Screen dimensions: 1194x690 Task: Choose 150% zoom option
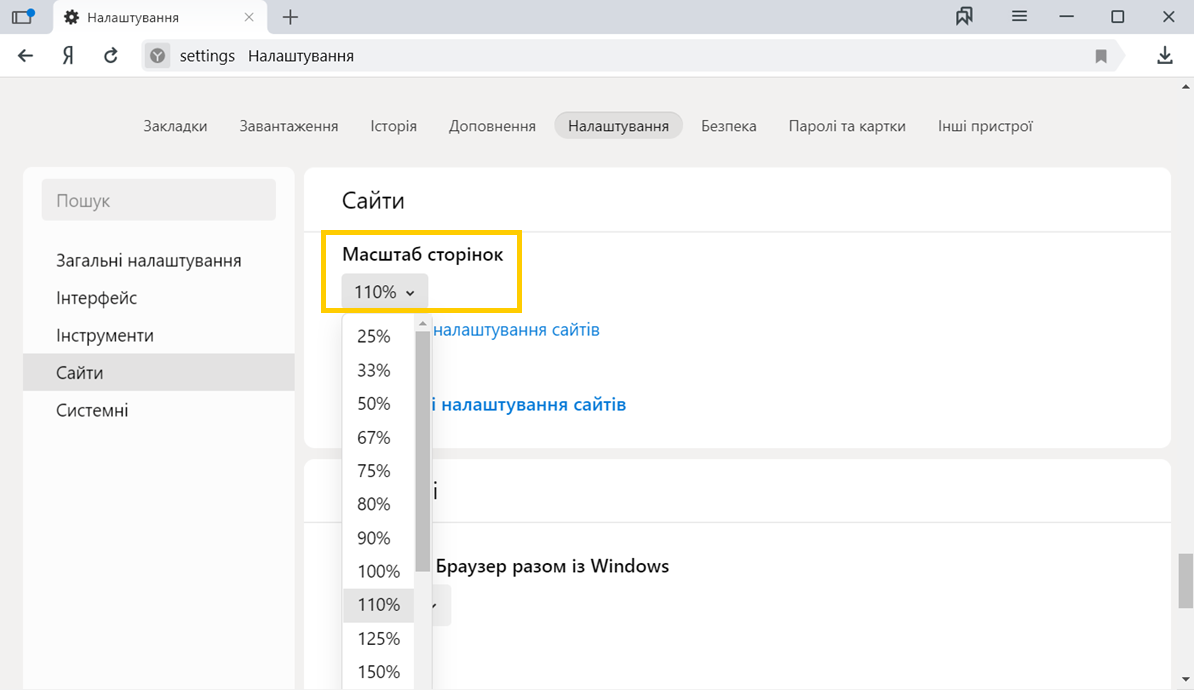tap(378, 672)
